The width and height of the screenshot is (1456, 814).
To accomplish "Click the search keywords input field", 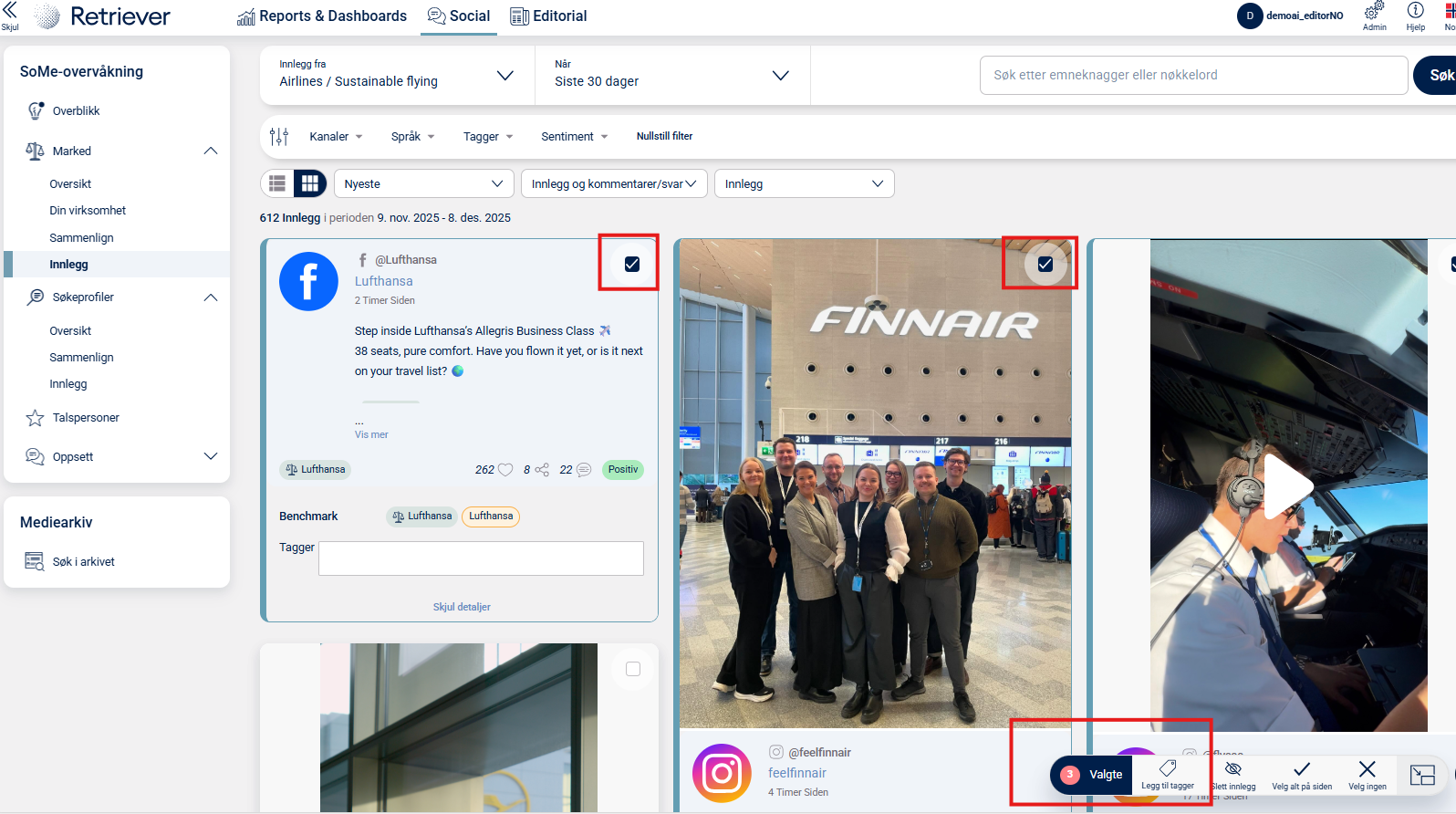I will pyautogui.click(x=1193, y=75).
